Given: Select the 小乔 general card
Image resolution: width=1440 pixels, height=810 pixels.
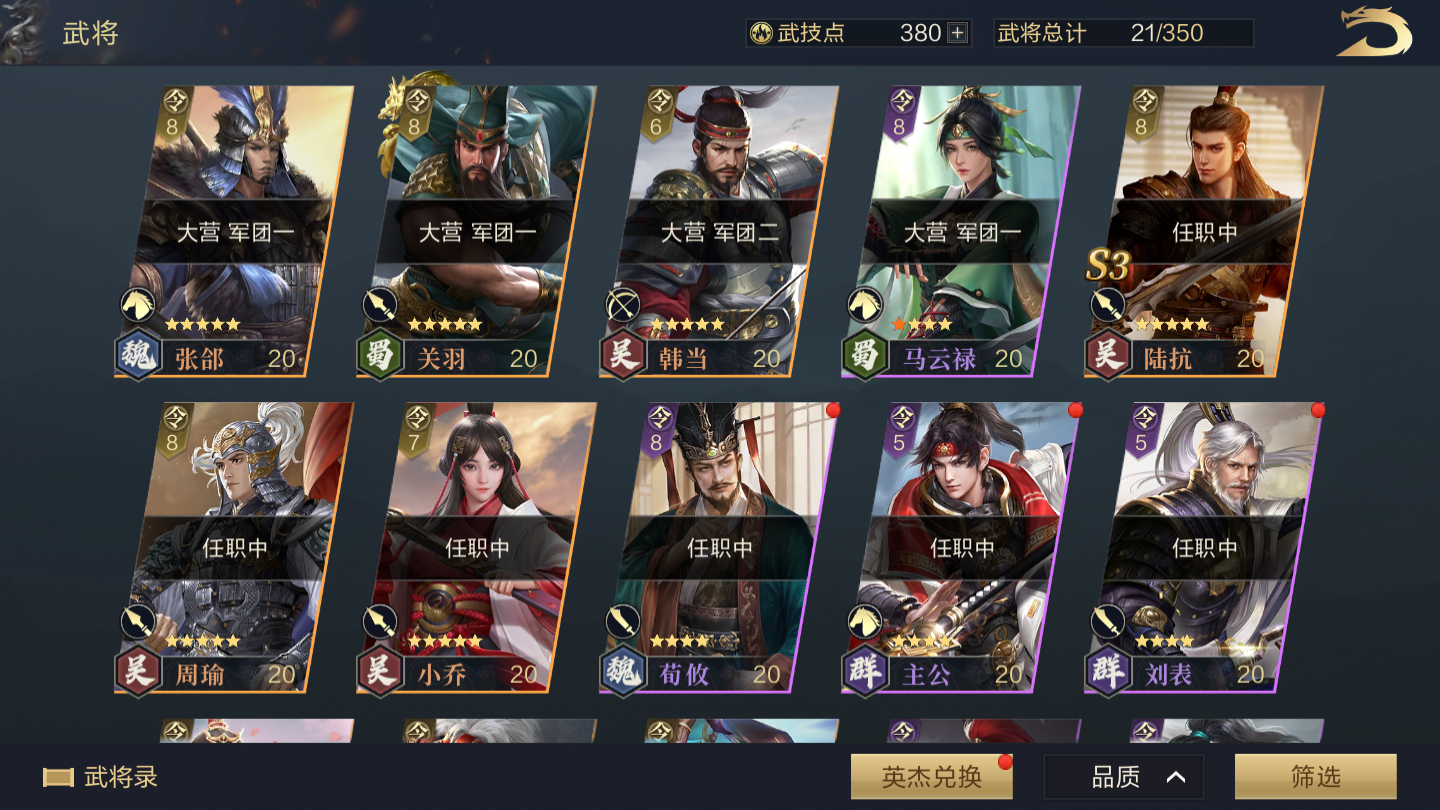Looking at the screenshot, I should pyautogui.click(x=476, y=548).
